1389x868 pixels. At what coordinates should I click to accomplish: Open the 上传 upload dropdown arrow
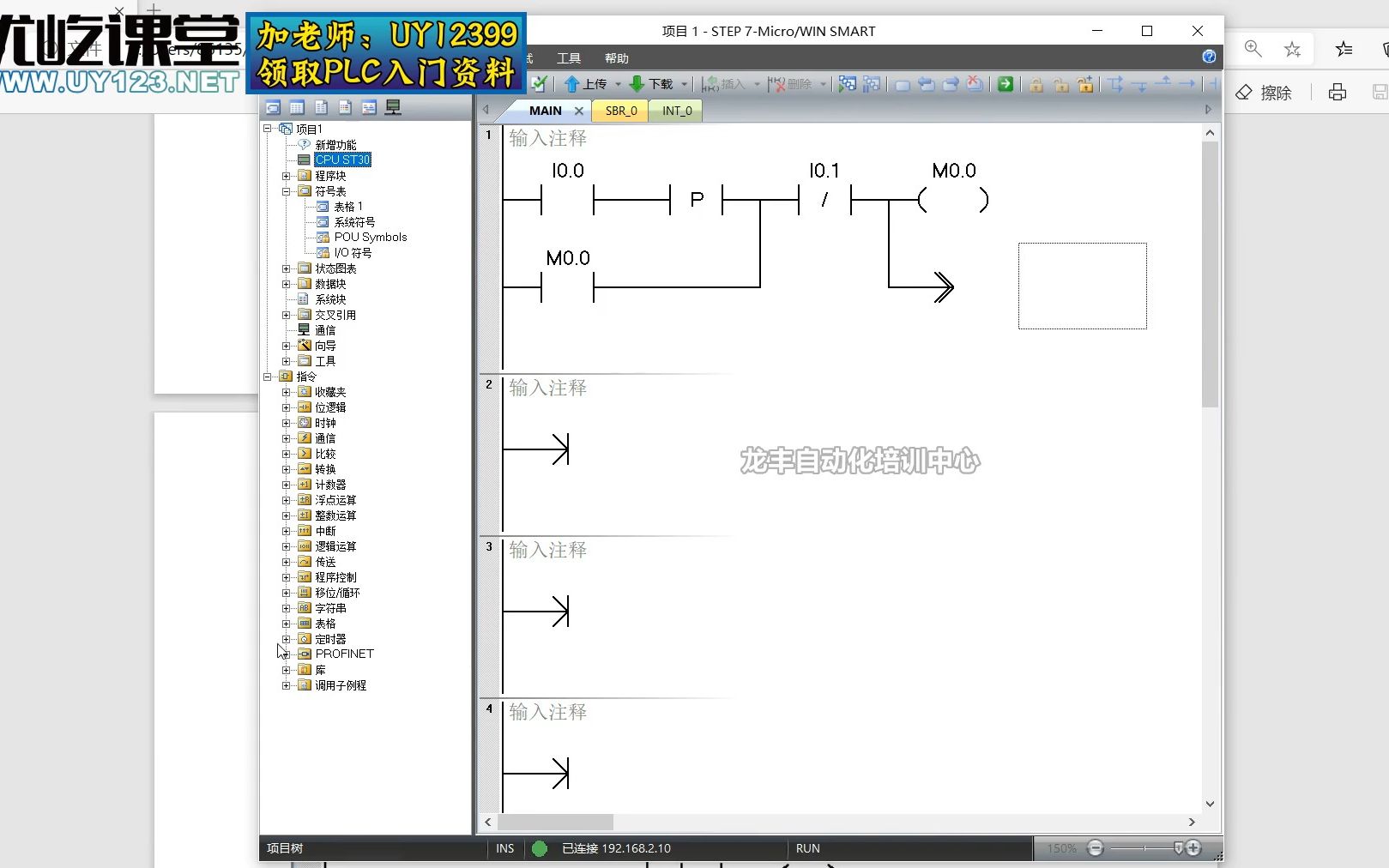click(618, 84)
